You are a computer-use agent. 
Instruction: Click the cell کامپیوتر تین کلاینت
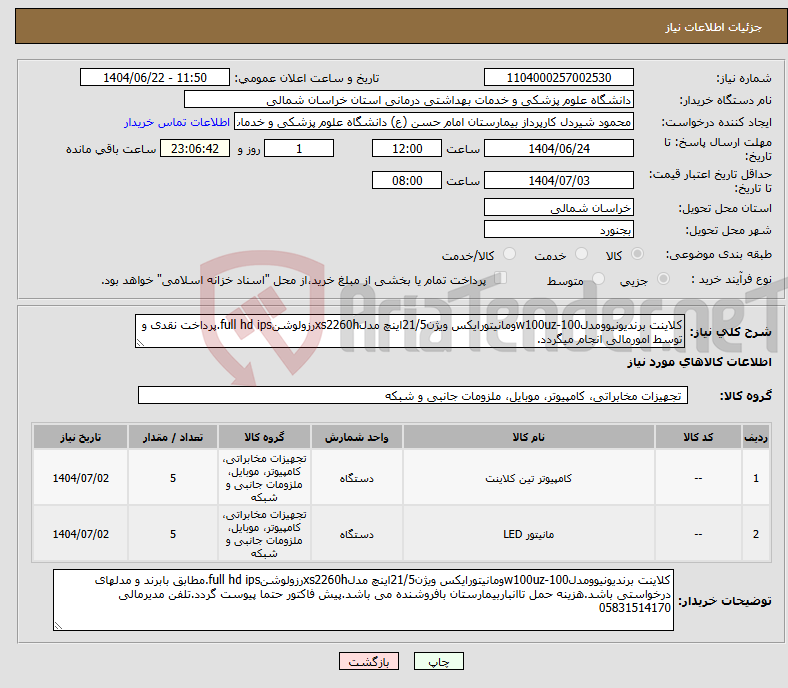(528, 478)
